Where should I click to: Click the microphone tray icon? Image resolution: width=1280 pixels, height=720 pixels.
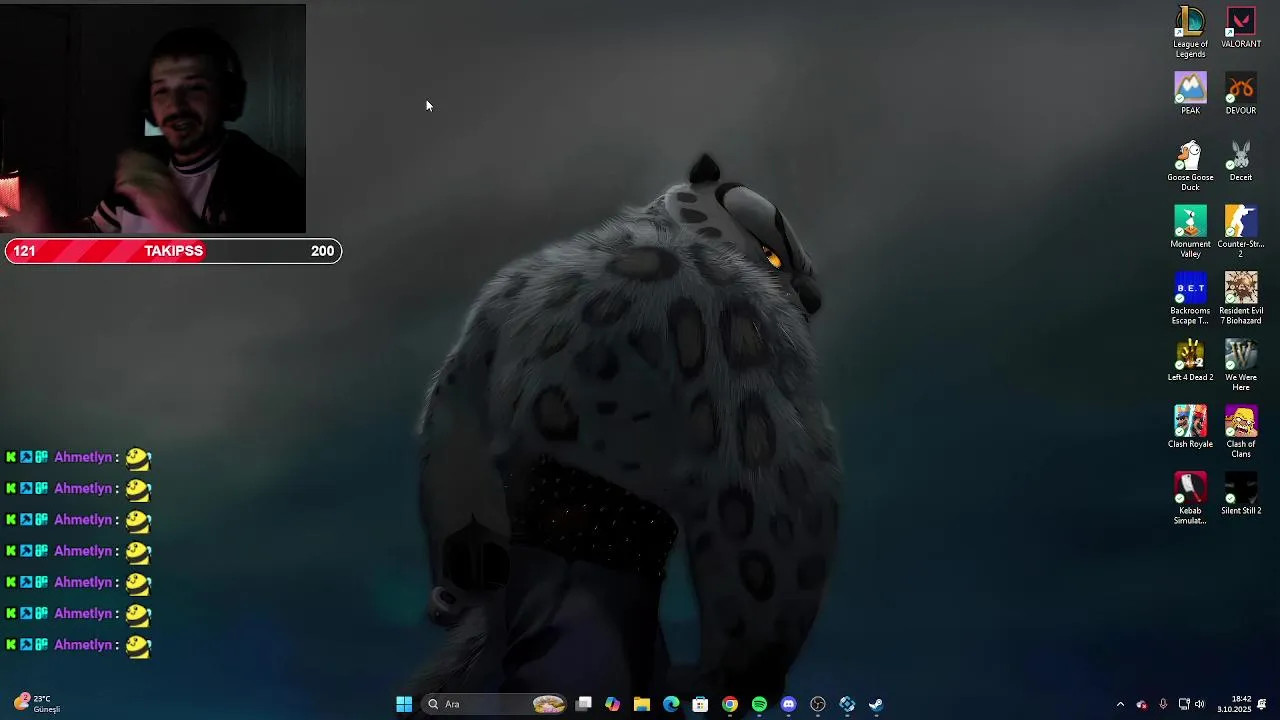coord(1163,704)
